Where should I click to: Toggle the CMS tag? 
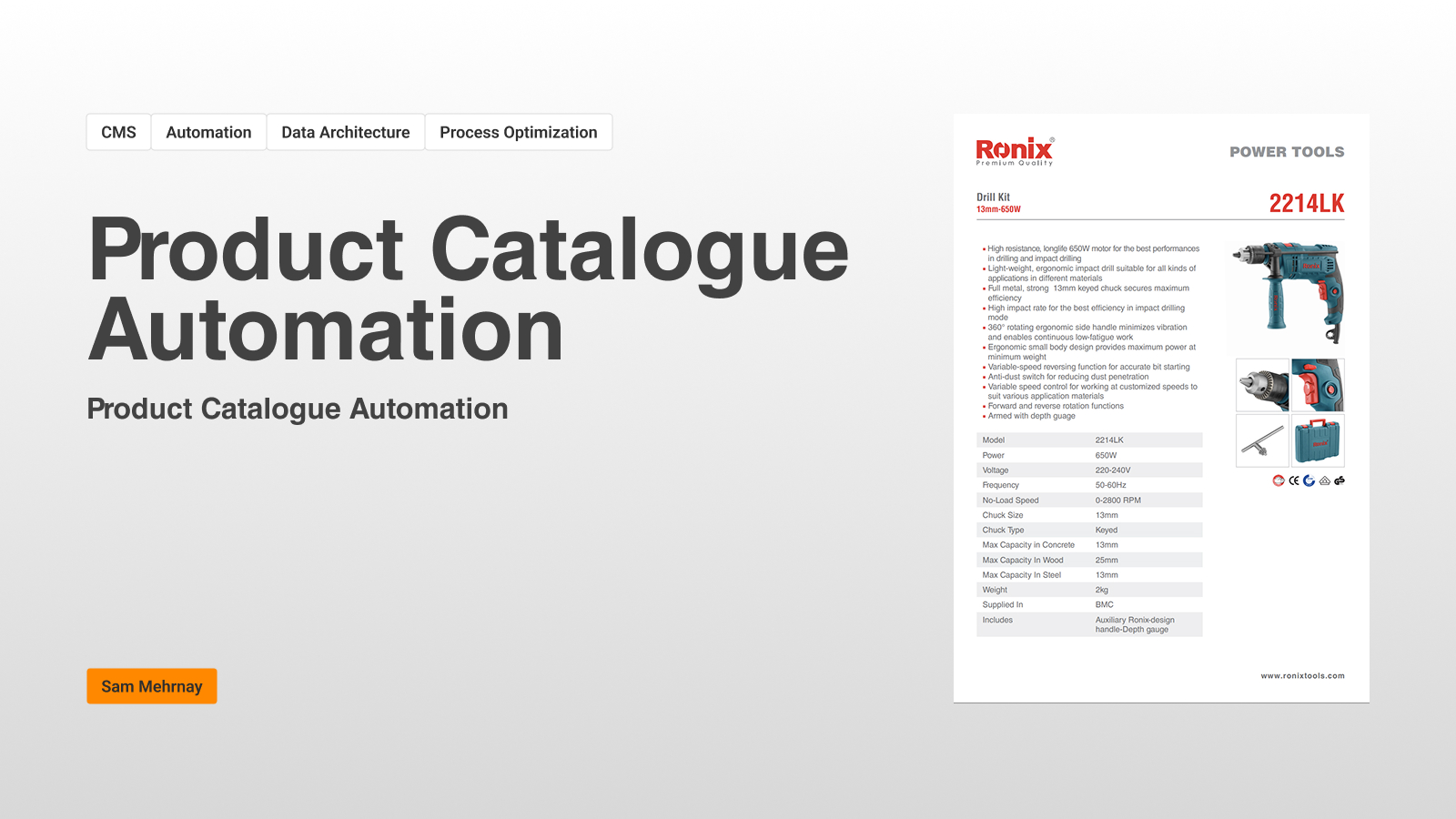119,132
